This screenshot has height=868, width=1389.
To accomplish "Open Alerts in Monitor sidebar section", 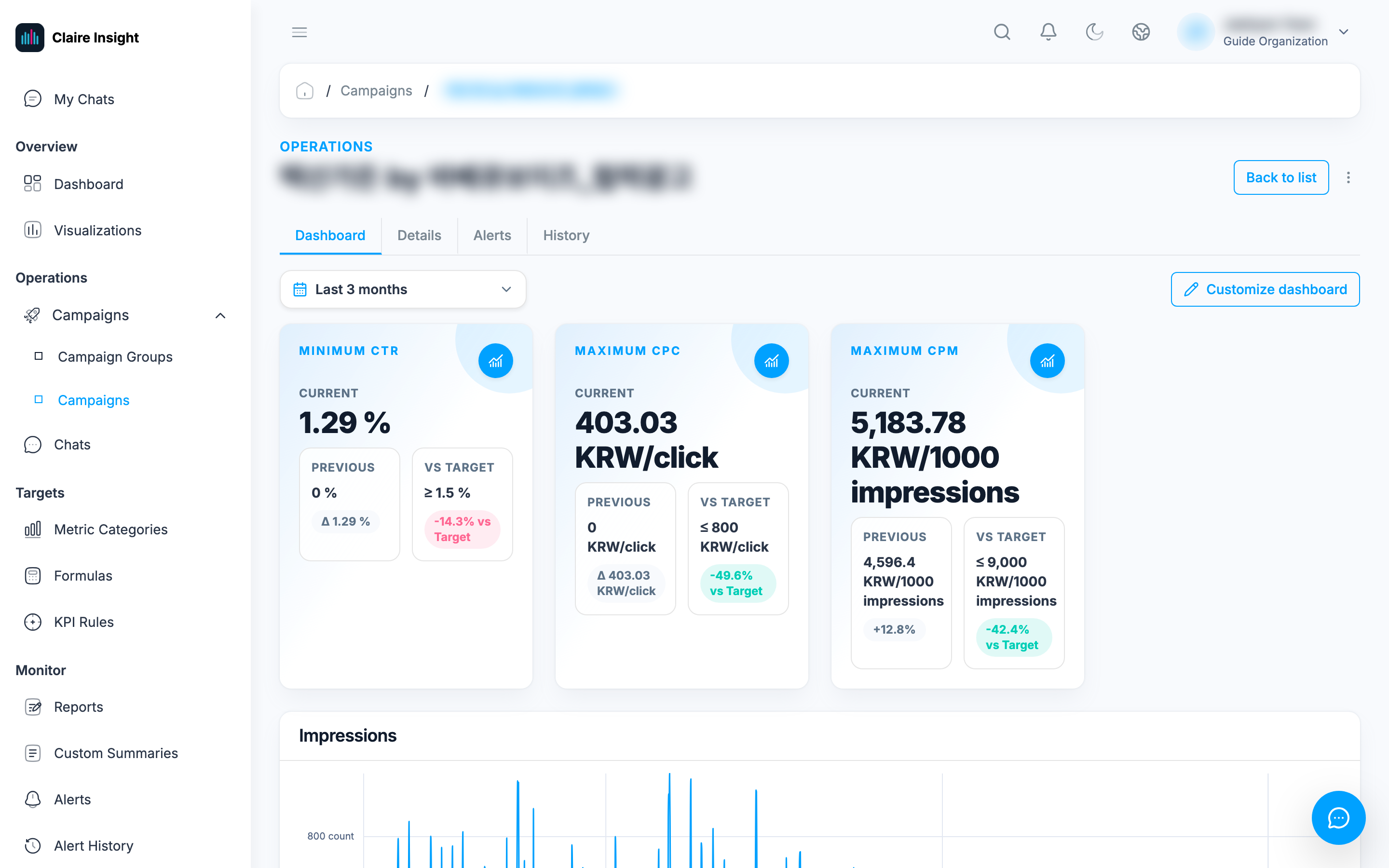I will 125,799.
